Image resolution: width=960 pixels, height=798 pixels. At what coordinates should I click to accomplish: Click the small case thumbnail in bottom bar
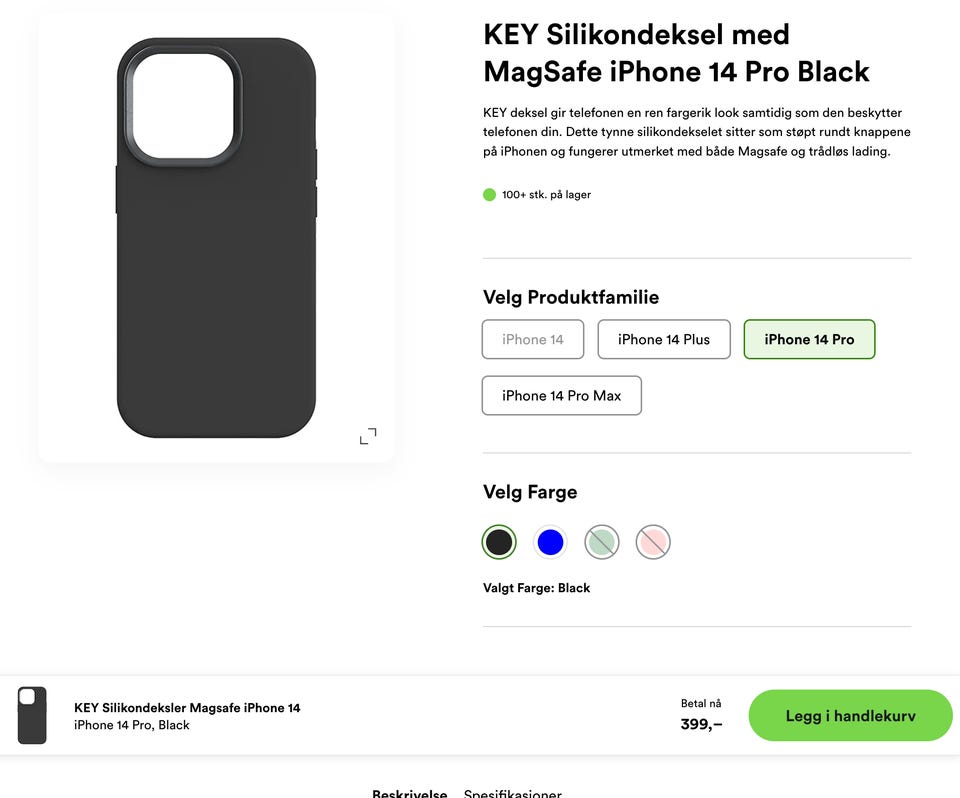[32, 715]
